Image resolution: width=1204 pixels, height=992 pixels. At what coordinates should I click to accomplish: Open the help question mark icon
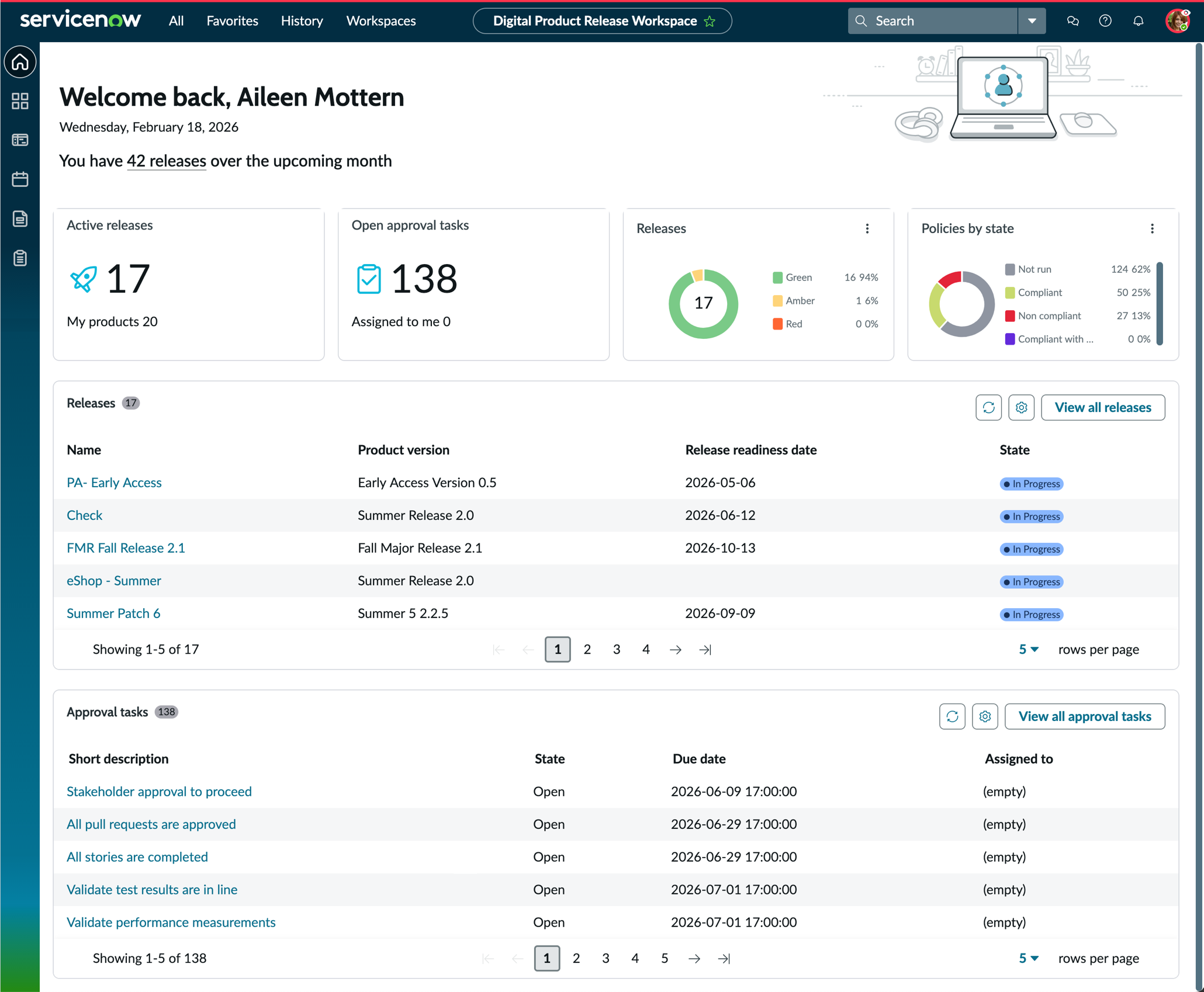point(1105,21)
